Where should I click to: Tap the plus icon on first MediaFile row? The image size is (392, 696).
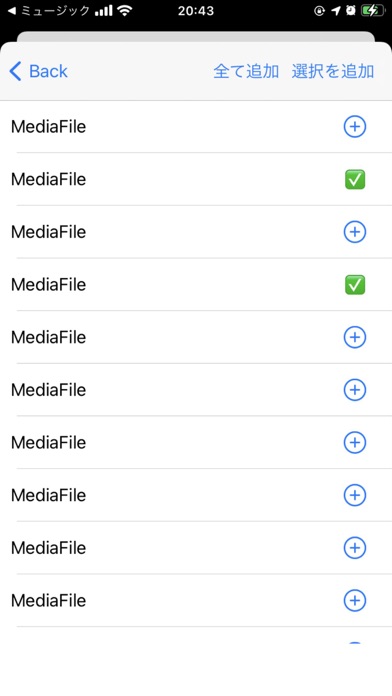tap(355, 127)
